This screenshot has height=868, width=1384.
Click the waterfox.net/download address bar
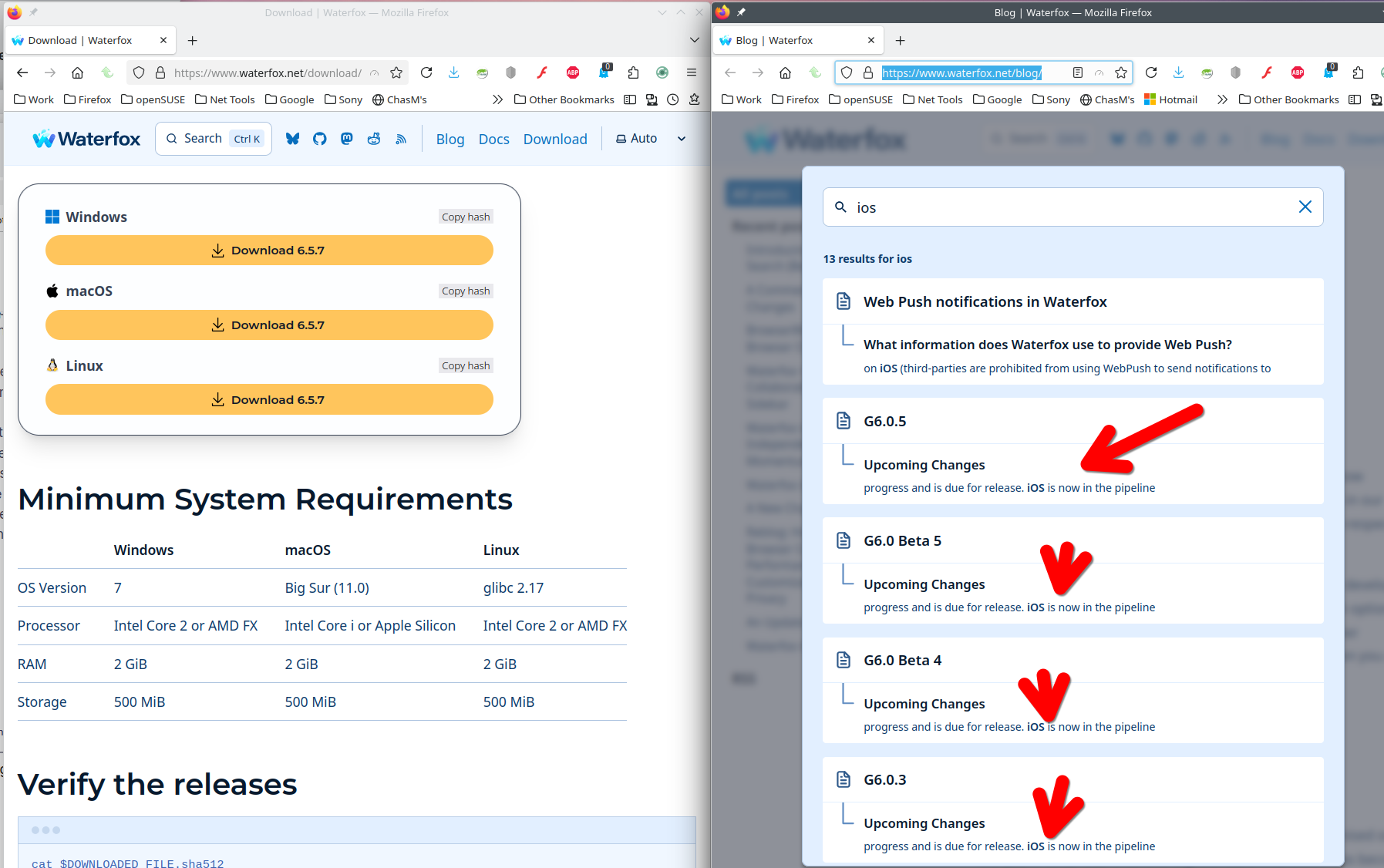point(268,72)
